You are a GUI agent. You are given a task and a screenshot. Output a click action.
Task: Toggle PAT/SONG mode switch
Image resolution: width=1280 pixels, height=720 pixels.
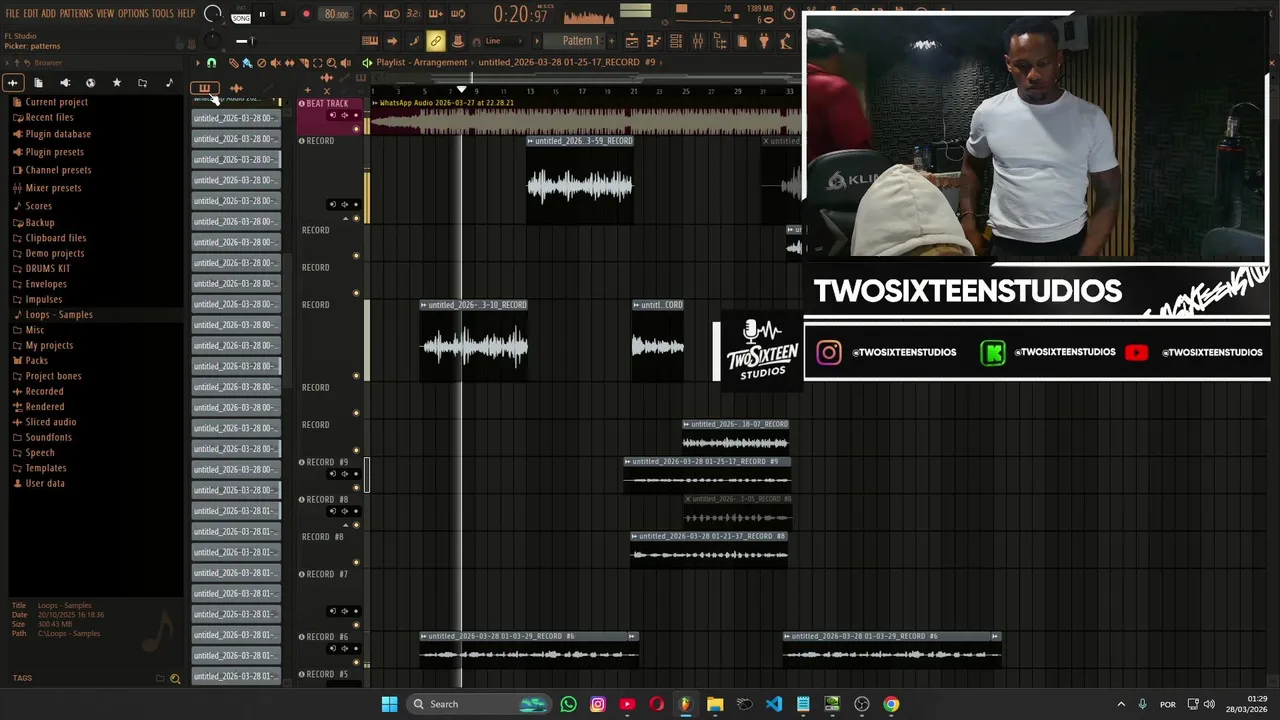point(241,14)
